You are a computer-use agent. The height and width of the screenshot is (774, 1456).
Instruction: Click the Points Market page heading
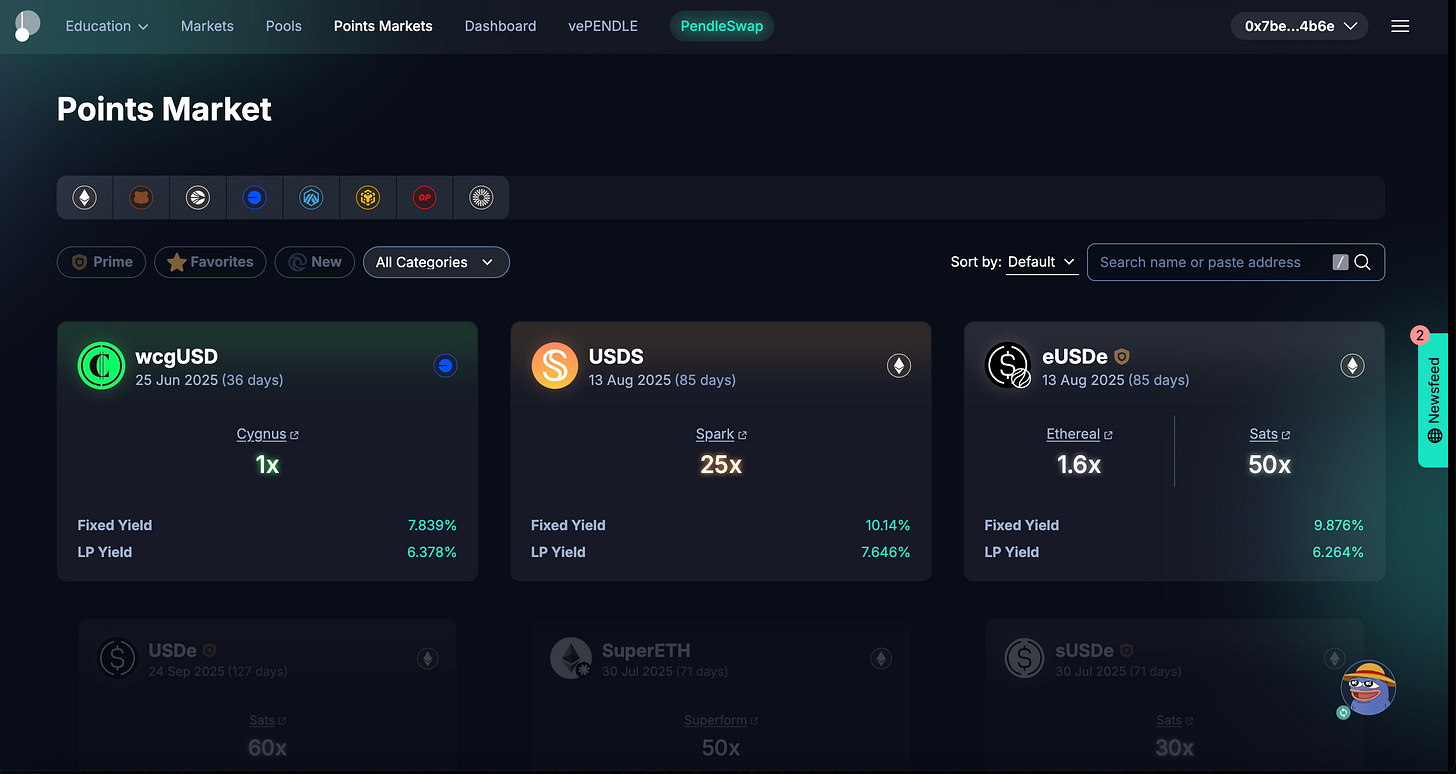[x=164, y=109]
